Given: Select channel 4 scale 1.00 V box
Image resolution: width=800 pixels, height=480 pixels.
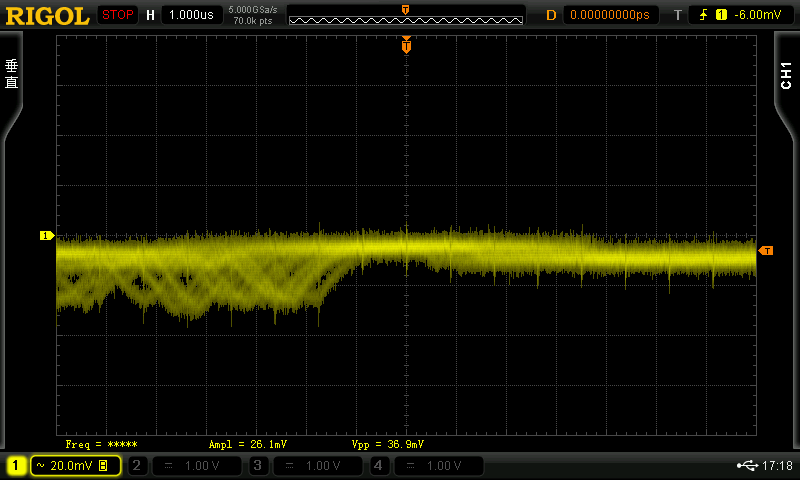Looking at the screenshot, I should point(438,465).
